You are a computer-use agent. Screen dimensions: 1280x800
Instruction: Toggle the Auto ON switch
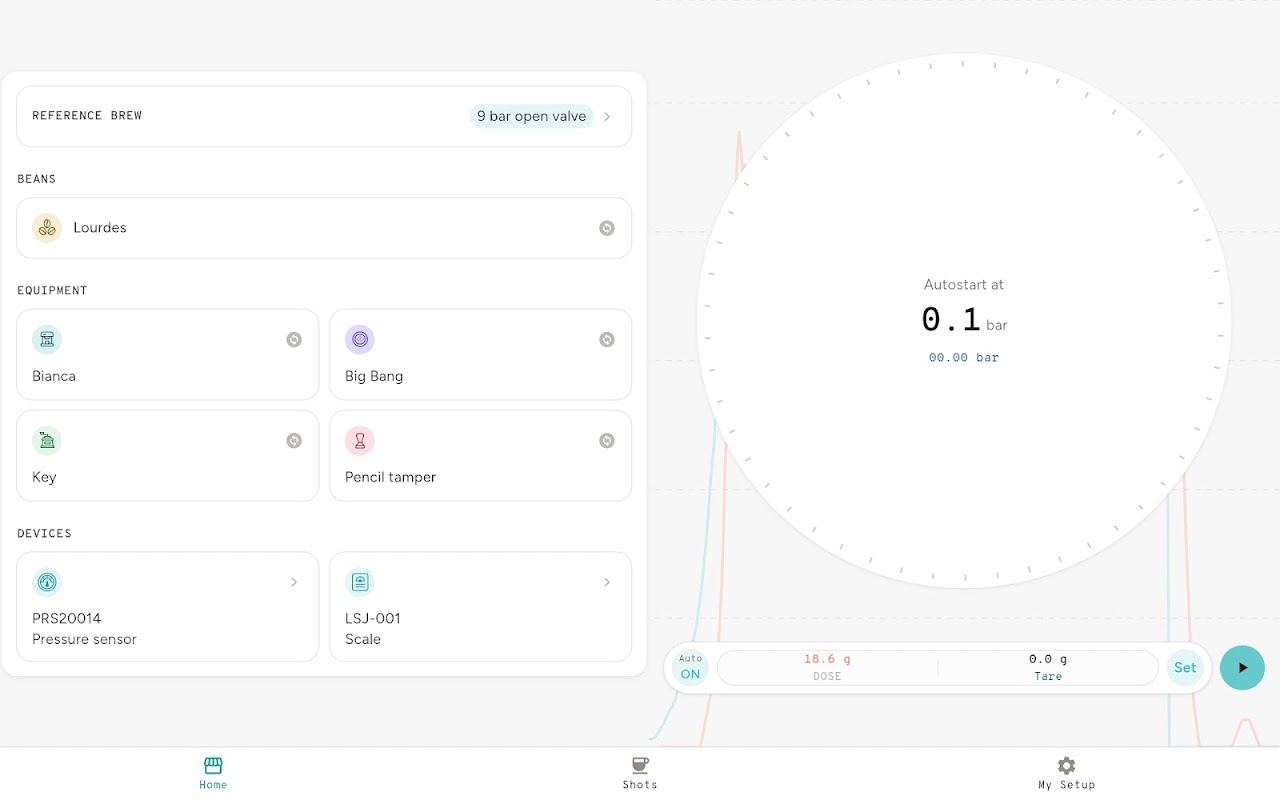point(691,667)
